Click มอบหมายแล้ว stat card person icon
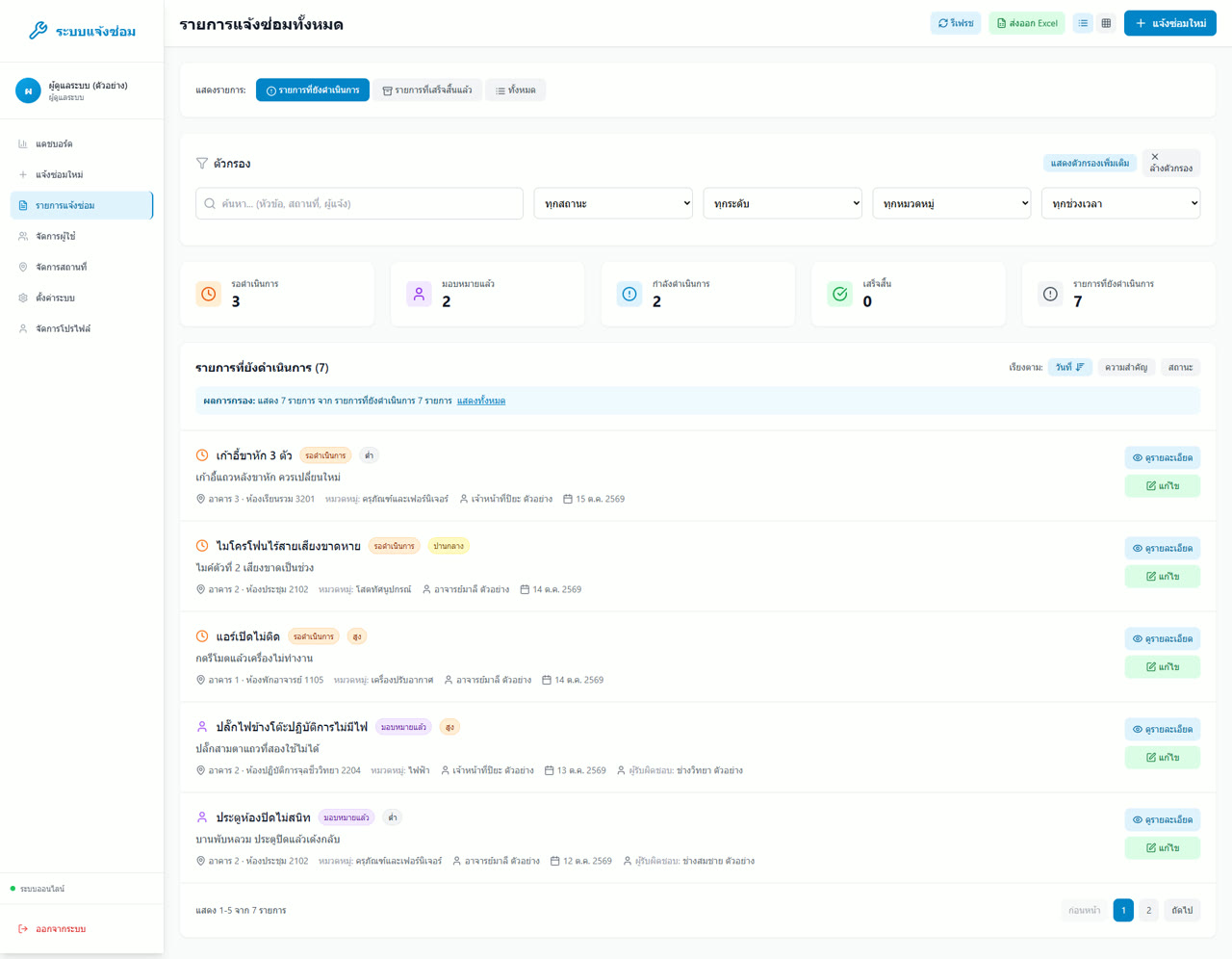Screen dimensions: 1232x959 [x=419, y=294]
